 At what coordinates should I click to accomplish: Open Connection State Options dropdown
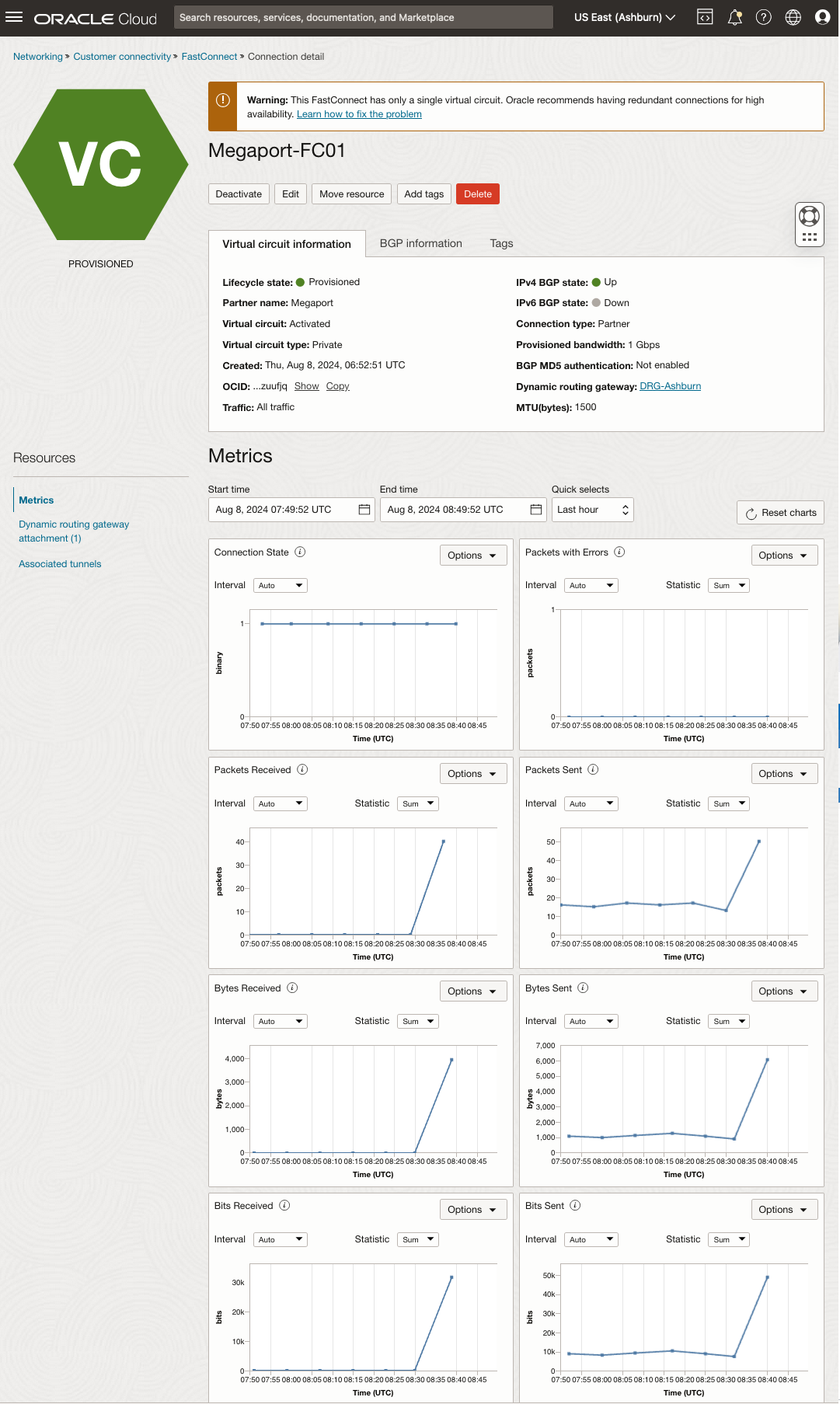[x=473, y=556]
